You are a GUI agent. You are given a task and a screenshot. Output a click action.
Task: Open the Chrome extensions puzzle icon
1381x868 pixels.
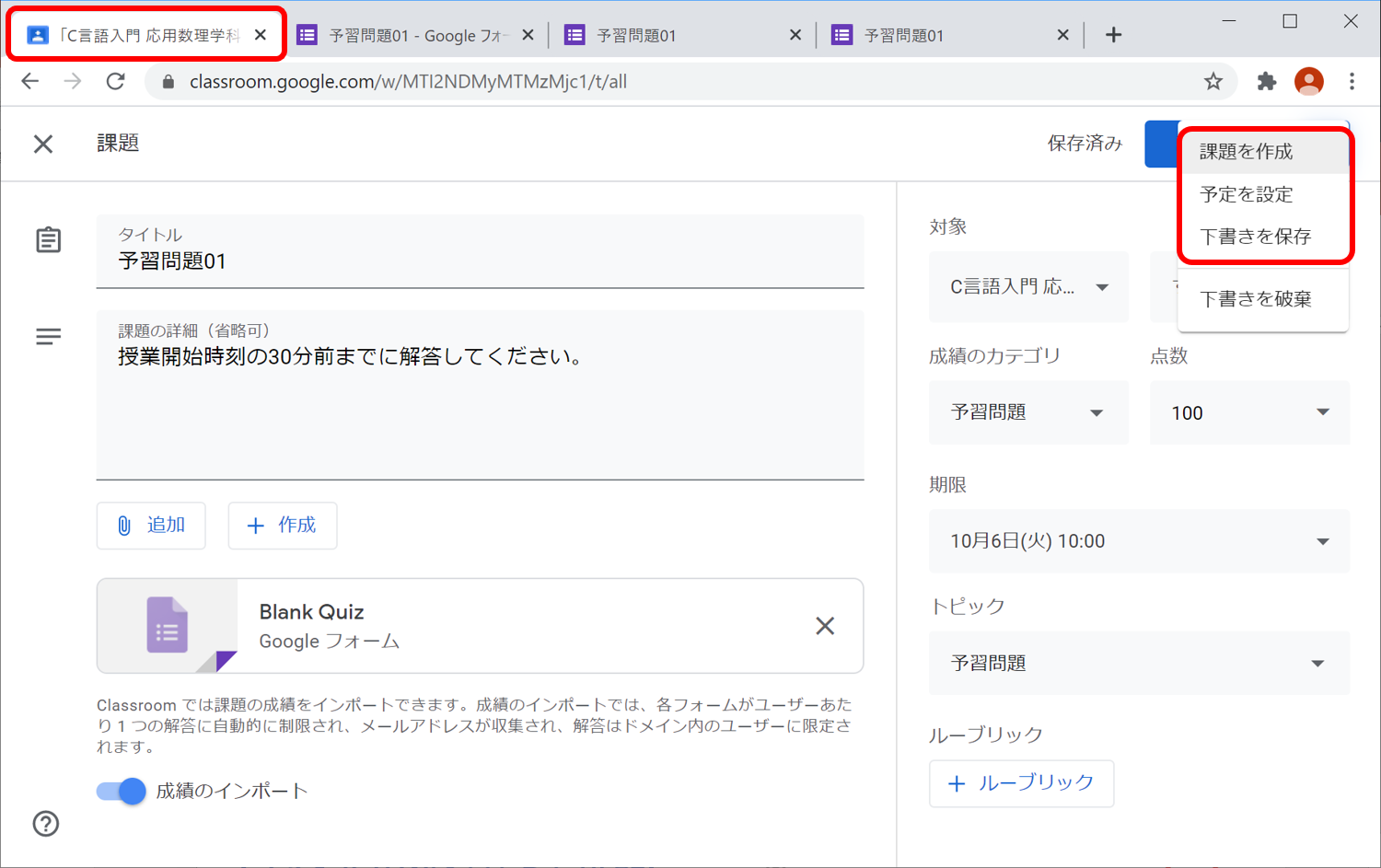(1267, 81)
